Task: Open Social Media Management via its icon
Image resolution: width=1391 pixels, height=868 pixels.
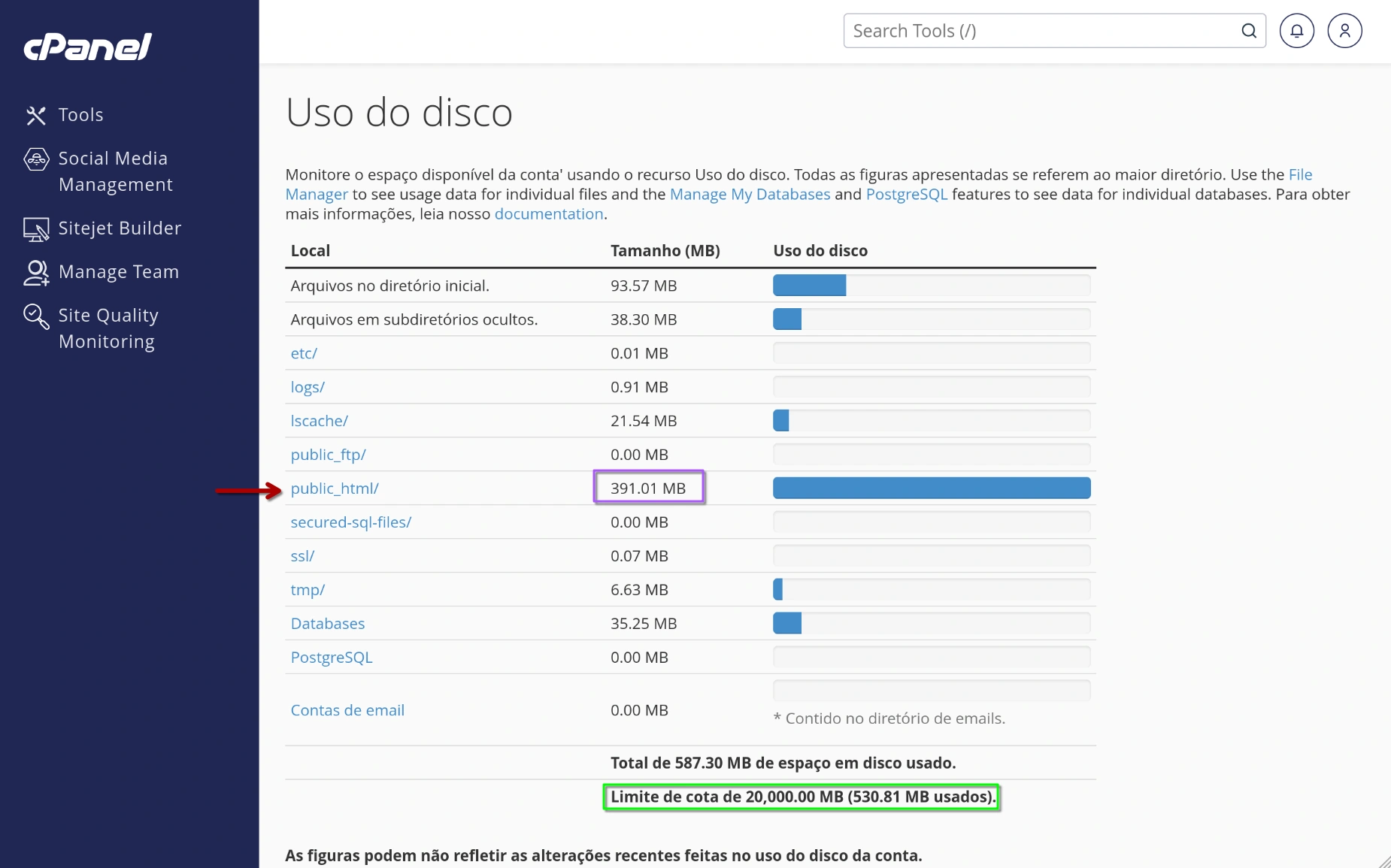Action: point(35,158)
